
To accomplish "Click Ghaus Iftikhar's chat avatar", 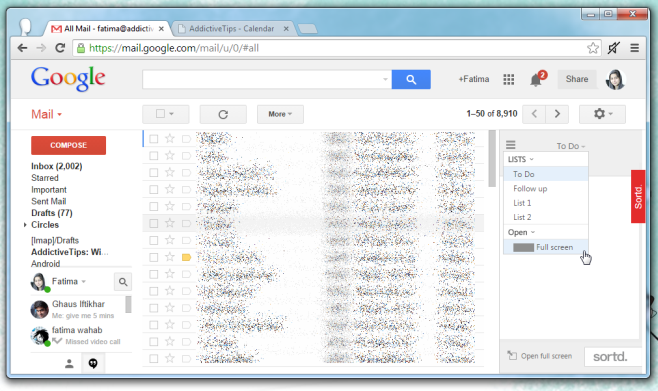I will tap(39, 310).
